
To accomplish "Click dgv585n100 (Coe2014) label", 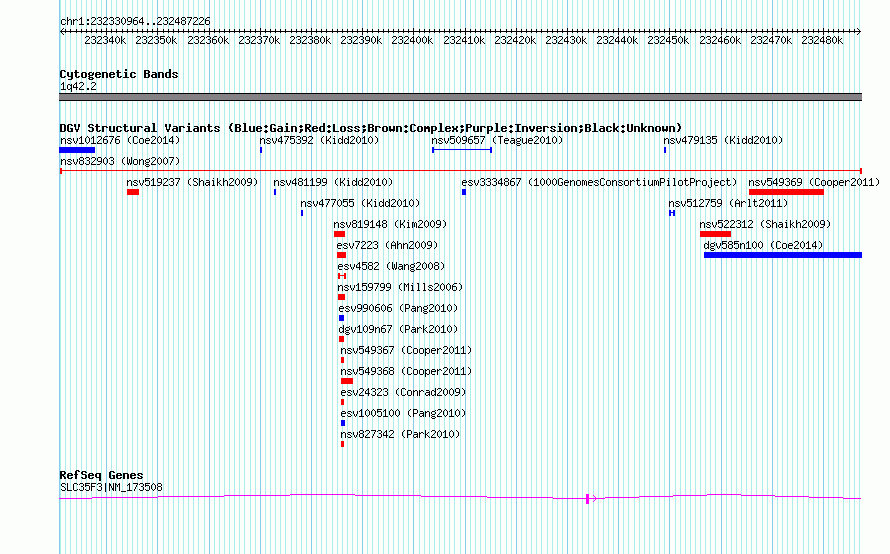I will coord(763,245).
